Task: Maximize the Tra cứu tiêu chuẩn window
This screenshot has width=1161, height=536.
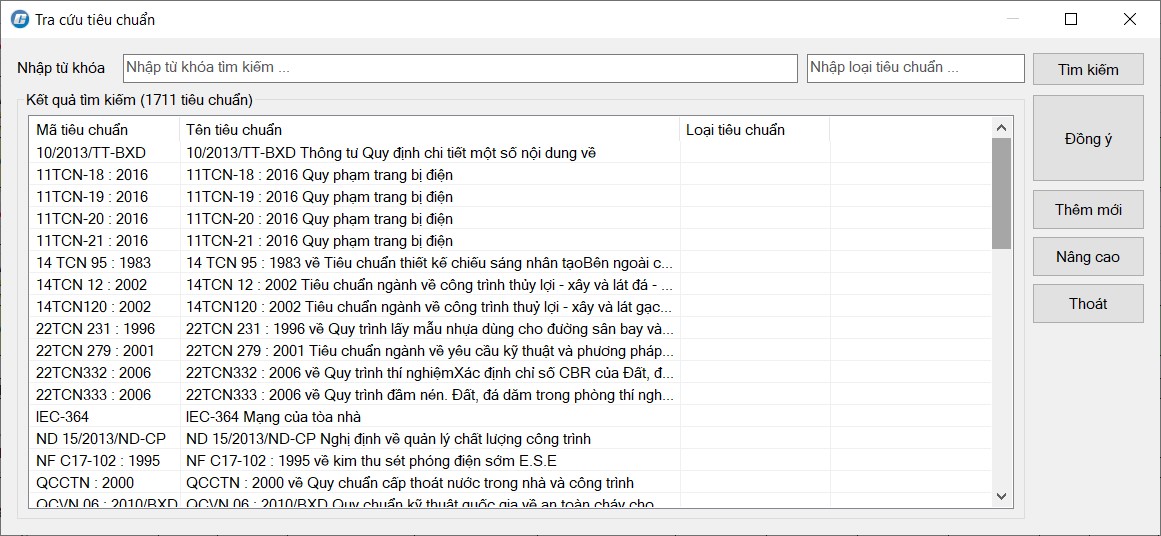Action: pyautogui.click(x=1071, y=19)
